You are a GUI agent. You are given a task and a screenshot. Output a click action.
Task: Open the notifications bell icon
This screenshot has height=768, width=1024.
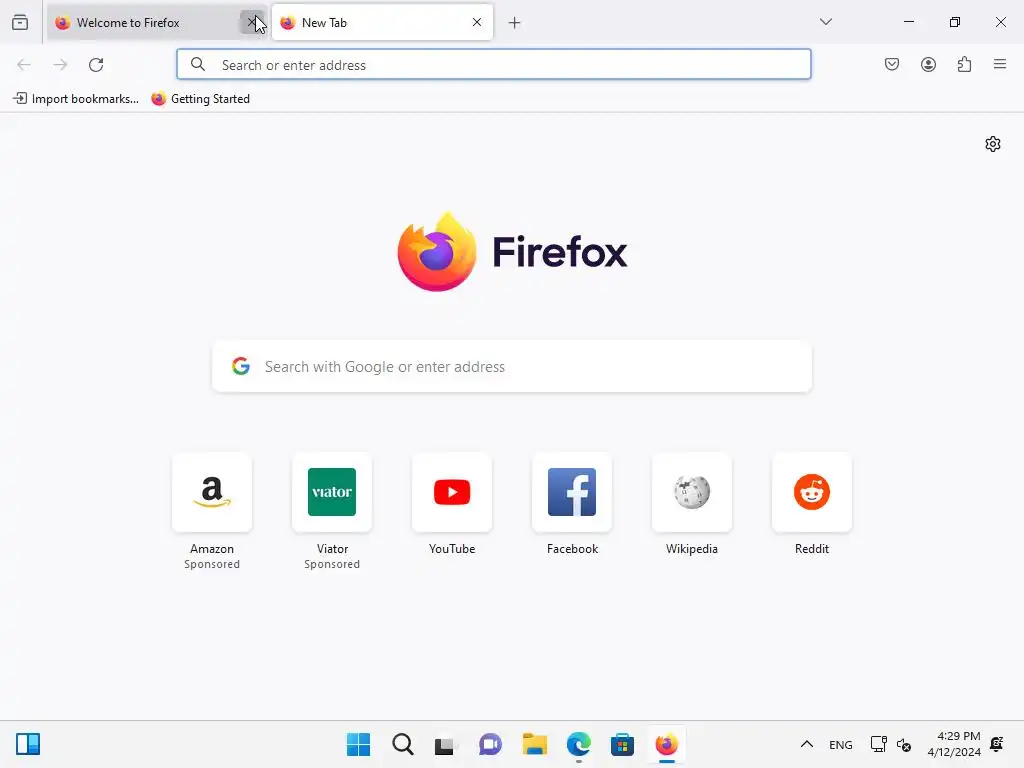click(x=997, y=744)
